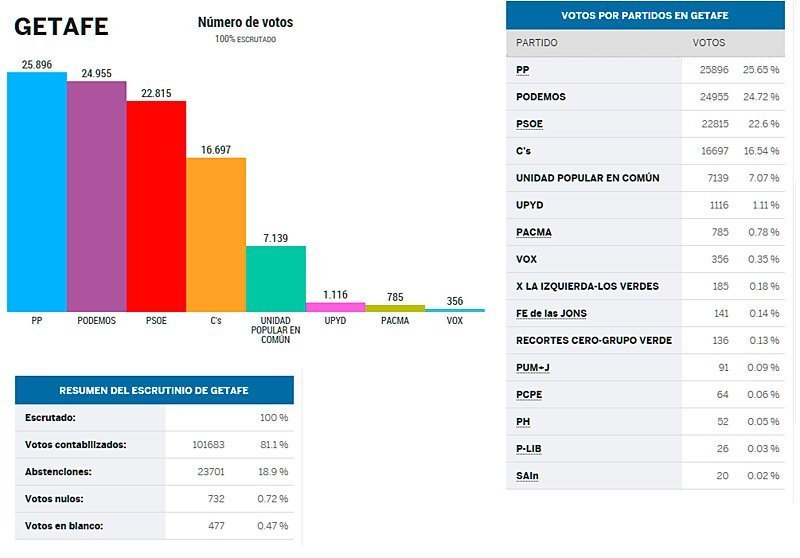The image size is (800, 558).
Task: Click the 23701 abstentions value
Action: (x=211, y=471)
